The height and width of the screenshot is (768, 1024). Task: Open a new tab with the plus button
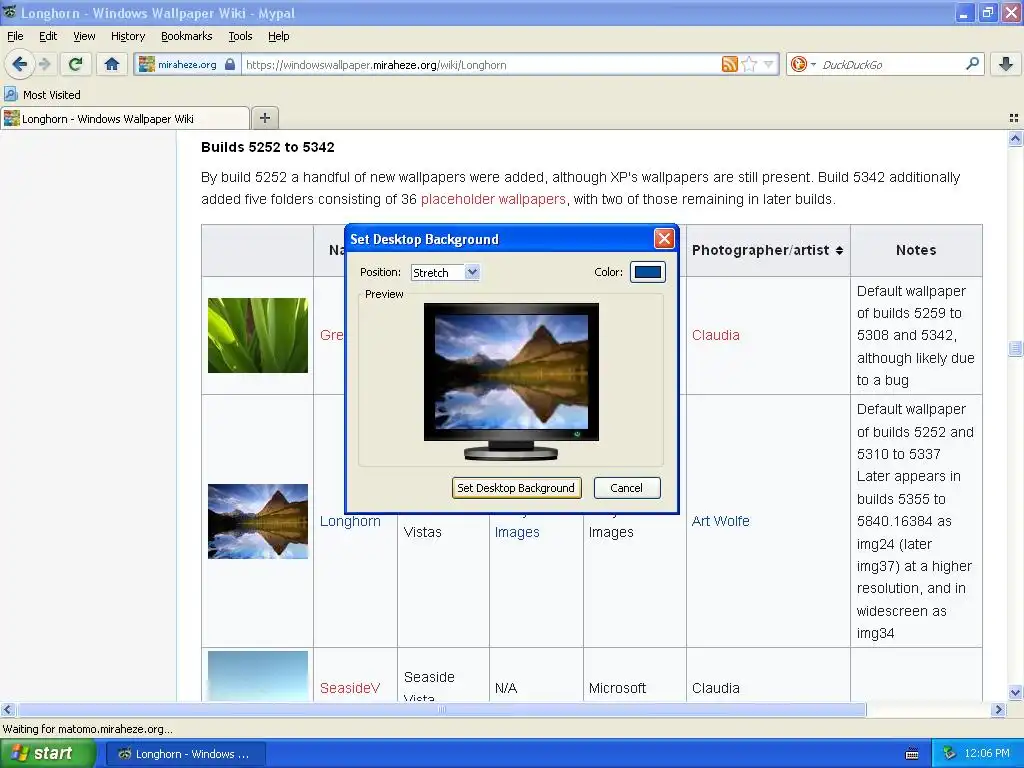click(264, 118)
